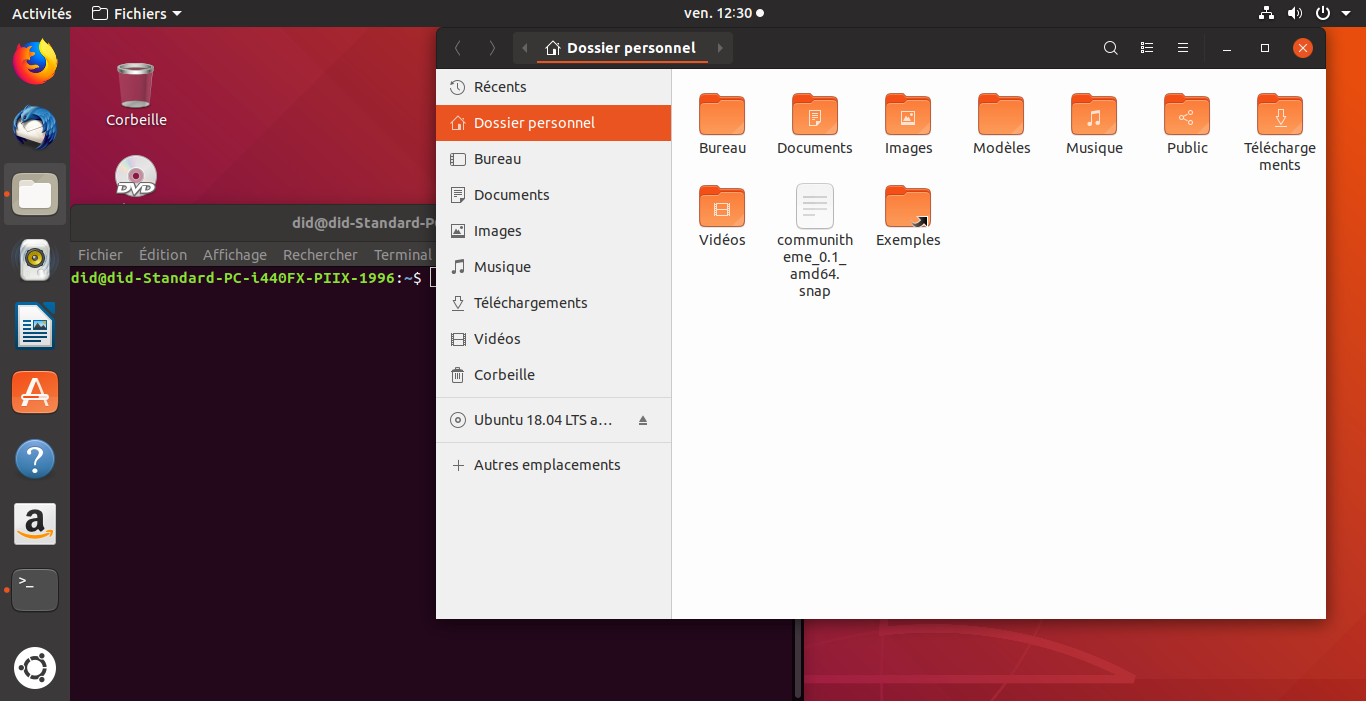1366x701 pixels.
Task: Open the Téléchargements folder icon in file view
Action: [x=1280, y=132]
